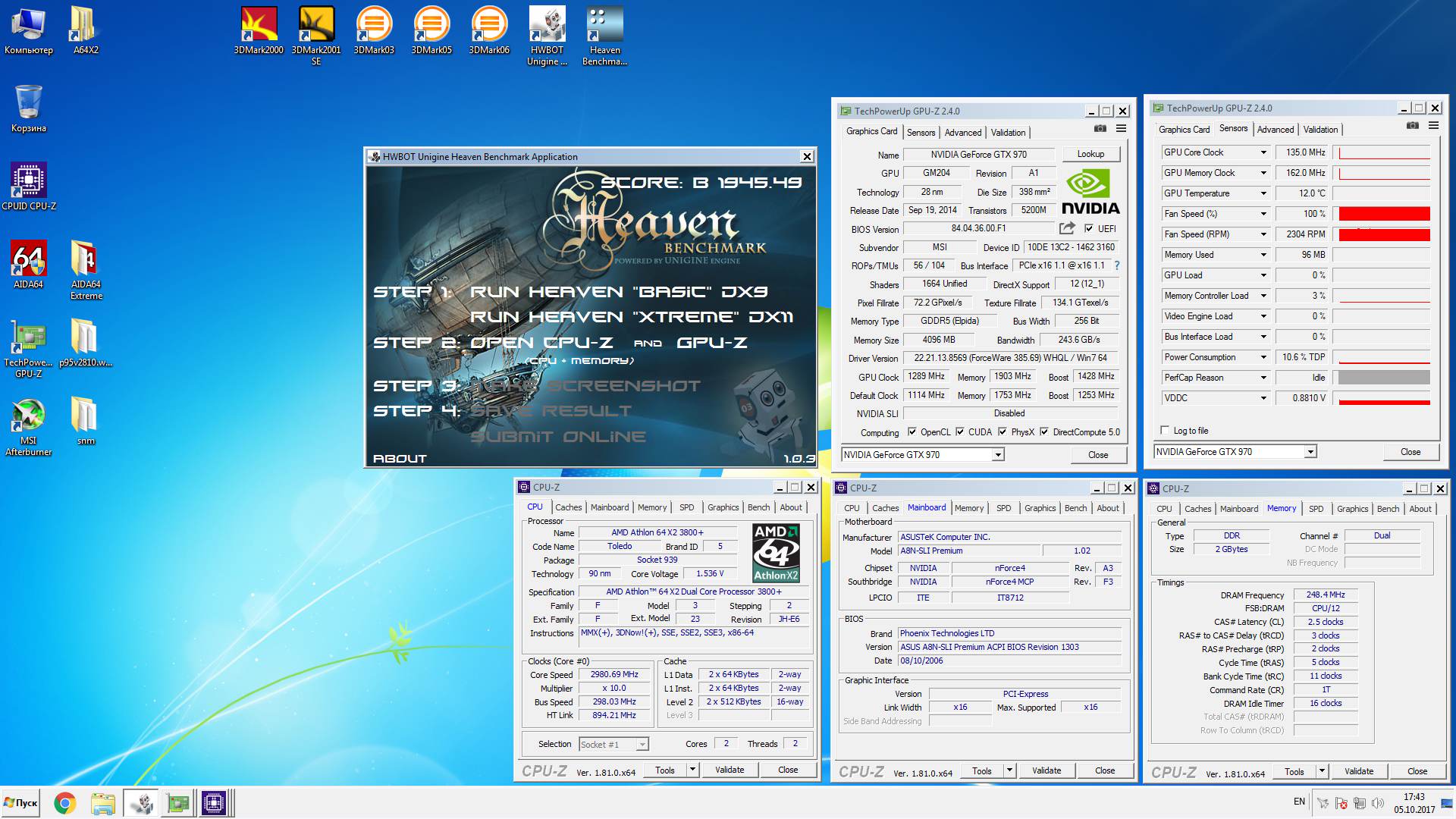Click the GPU-Z taskbar button

coord(177,803)
